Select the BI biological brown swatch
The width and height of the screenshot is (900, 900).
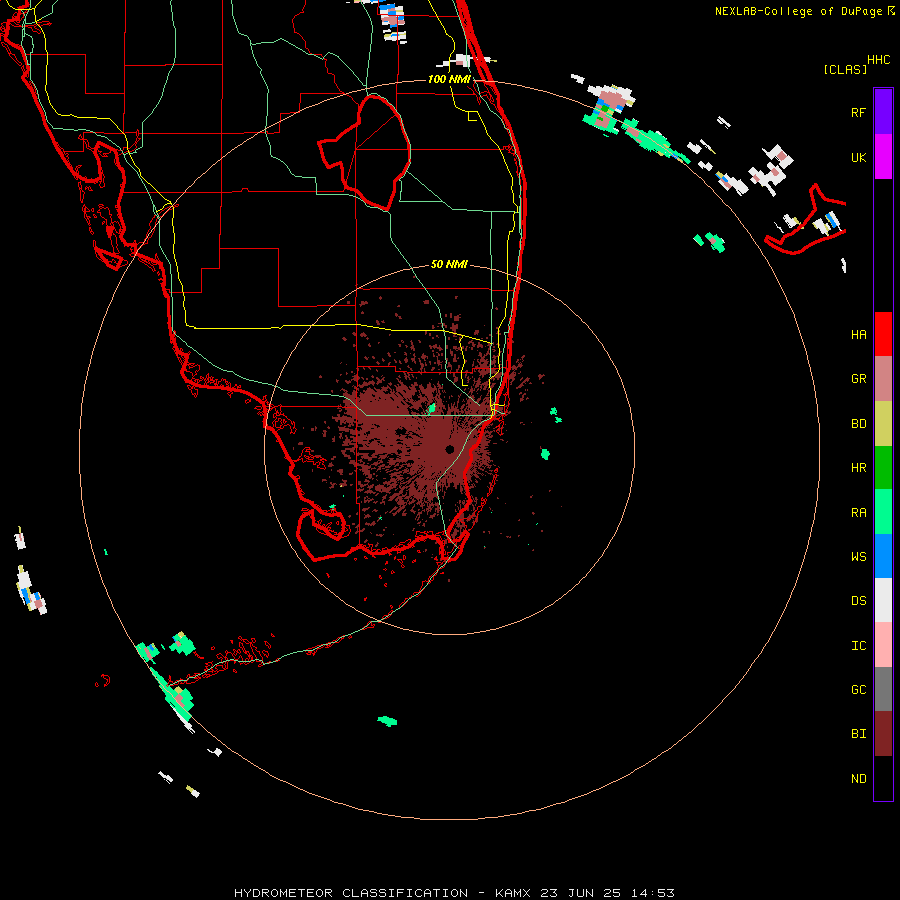(x=883, y=734)
